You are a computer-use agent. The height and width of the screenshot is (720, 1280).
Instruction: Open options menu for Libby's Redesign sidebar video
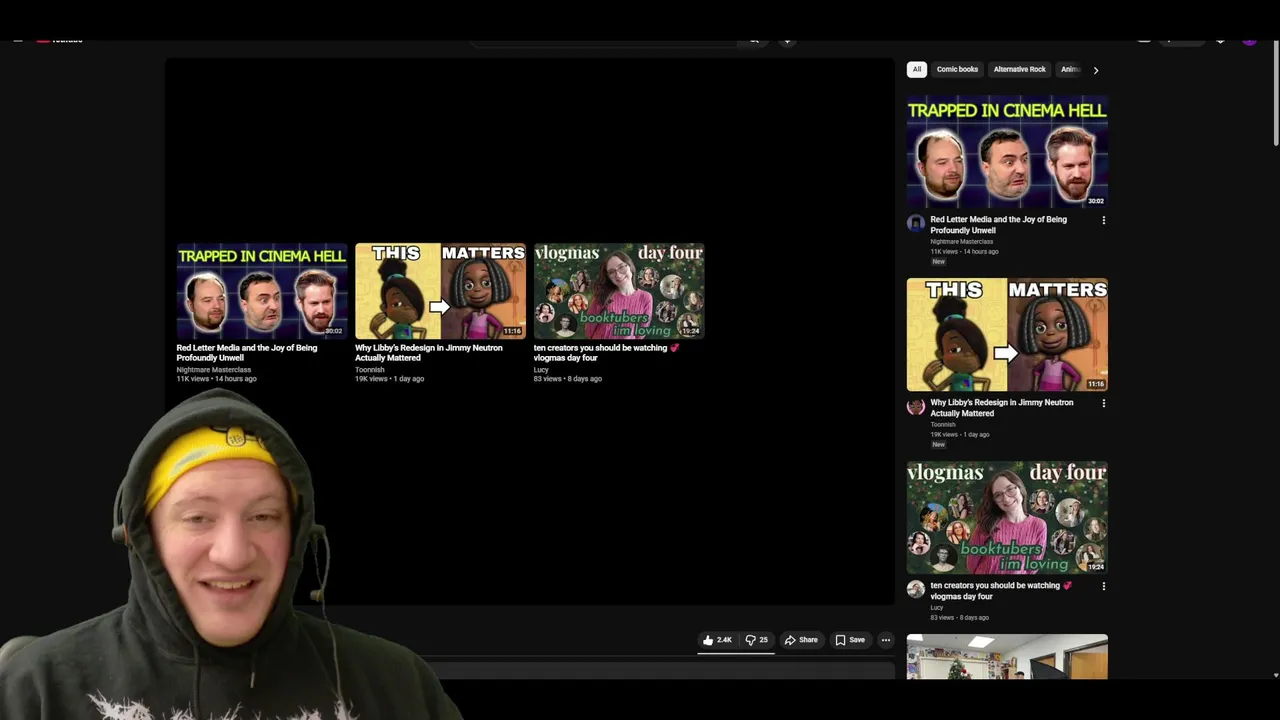click(1104, 403)
